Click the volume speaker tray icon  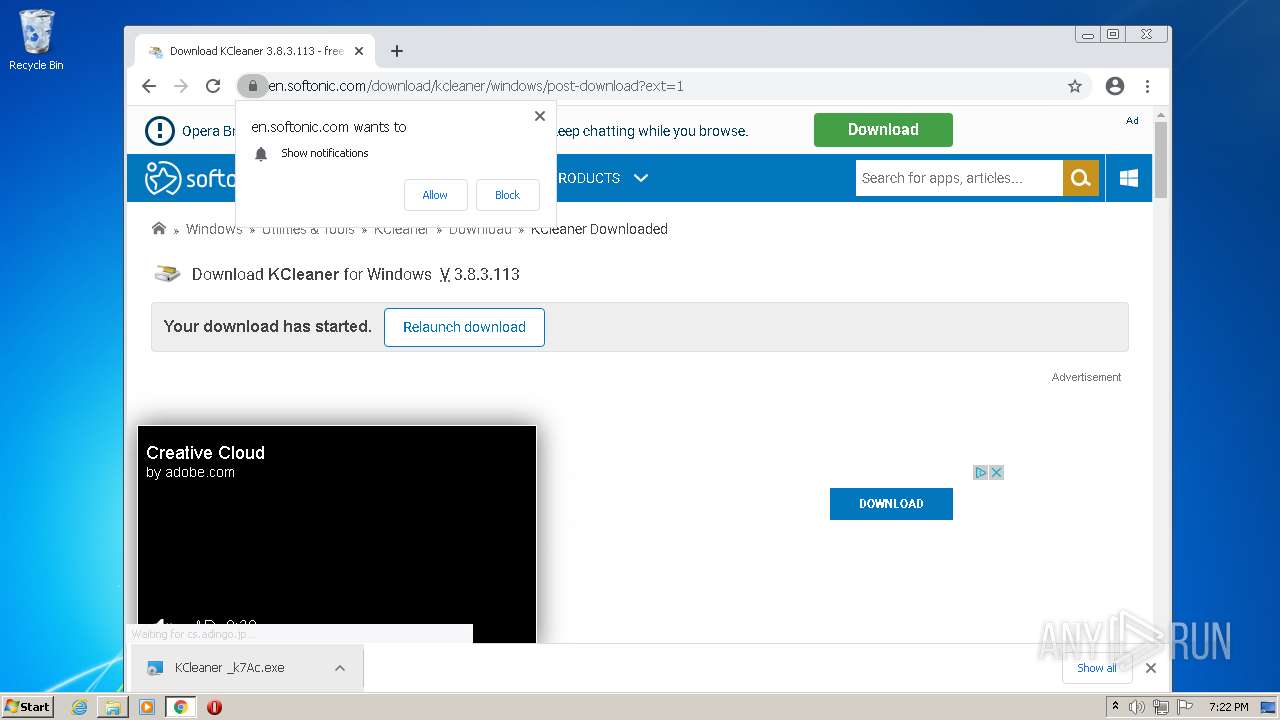(1137, 707)
